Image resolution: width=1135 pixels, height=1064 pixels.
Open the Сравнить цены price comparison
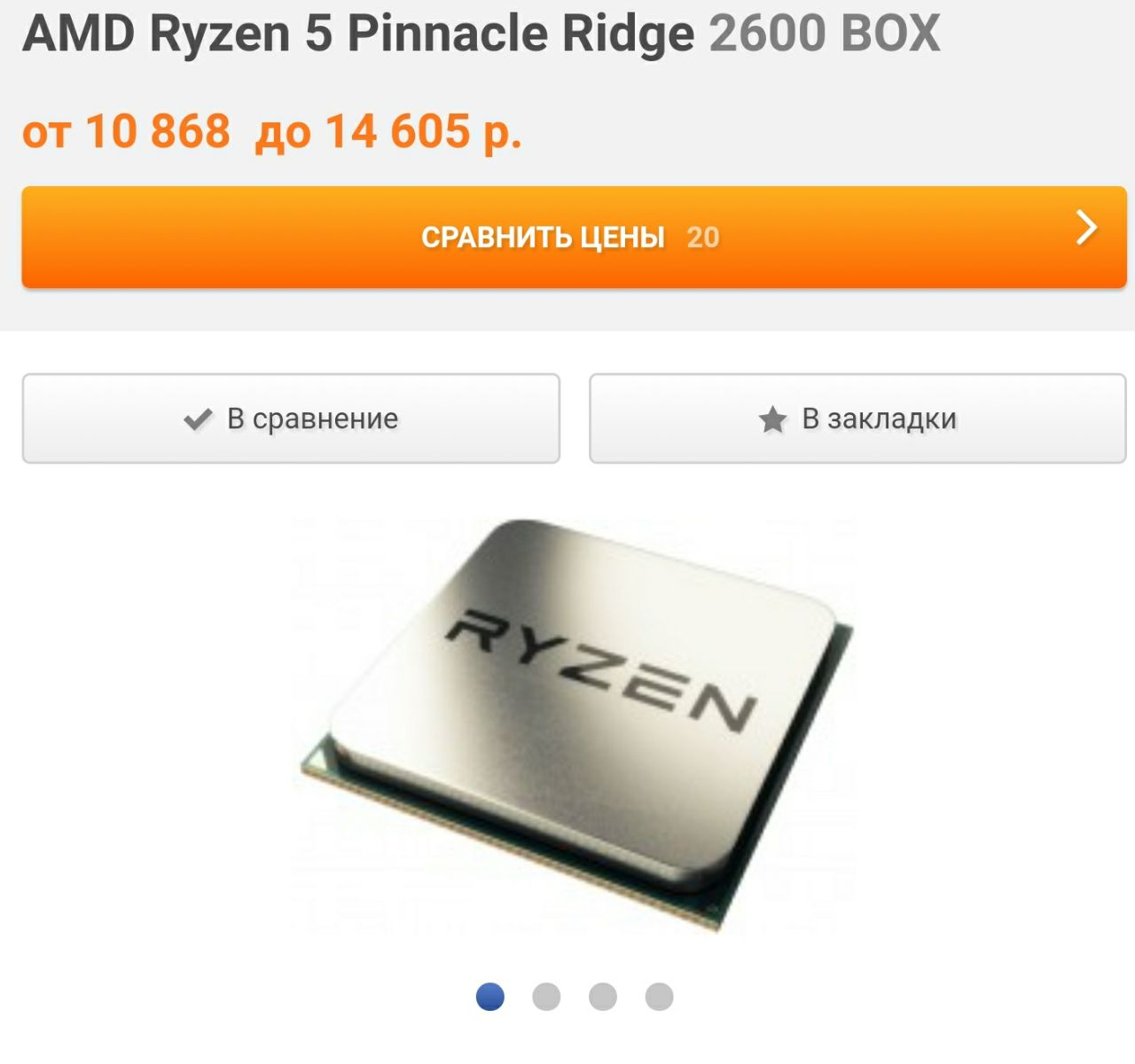574,237
